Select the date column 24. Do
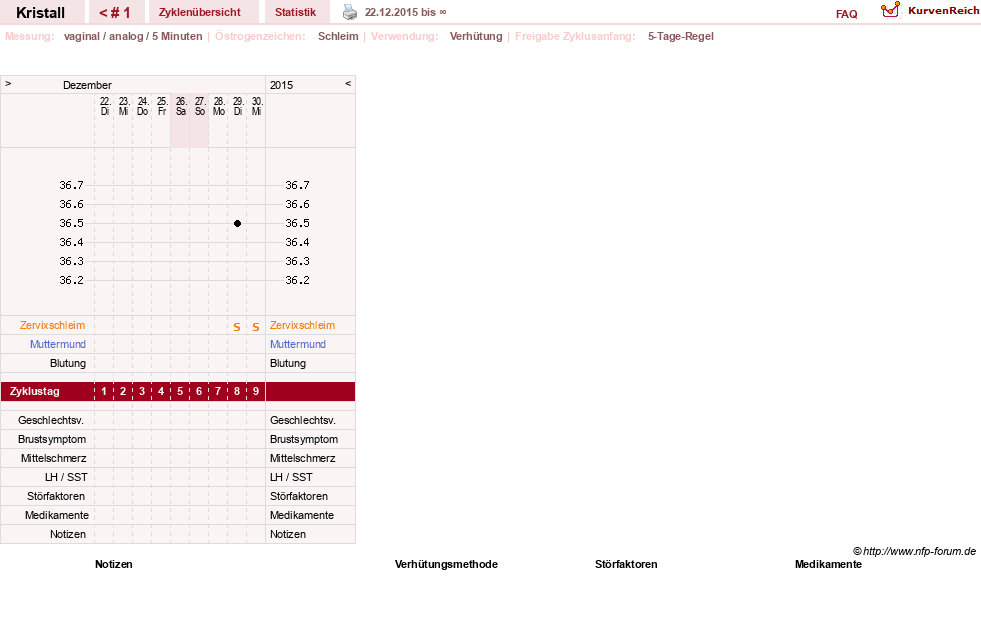The image size is (981, 623). point(143,106)
